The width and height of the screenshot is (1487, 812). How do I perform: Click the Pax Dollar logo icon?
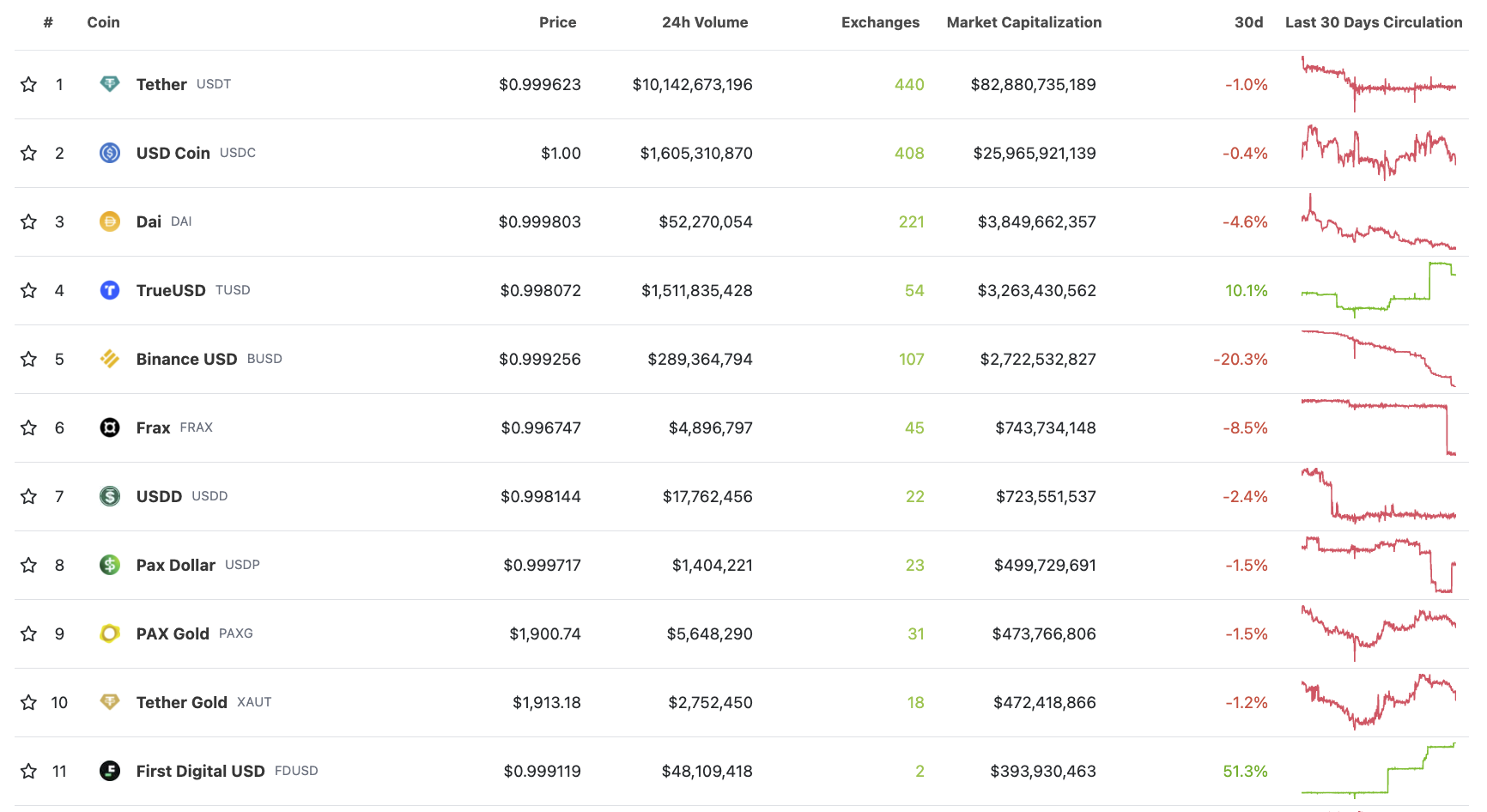pos(110,565)
